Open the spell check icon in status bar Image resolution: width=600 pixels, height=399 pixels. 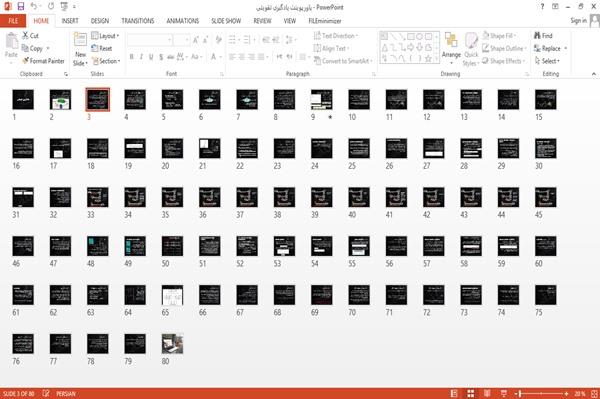coord(46,393)
